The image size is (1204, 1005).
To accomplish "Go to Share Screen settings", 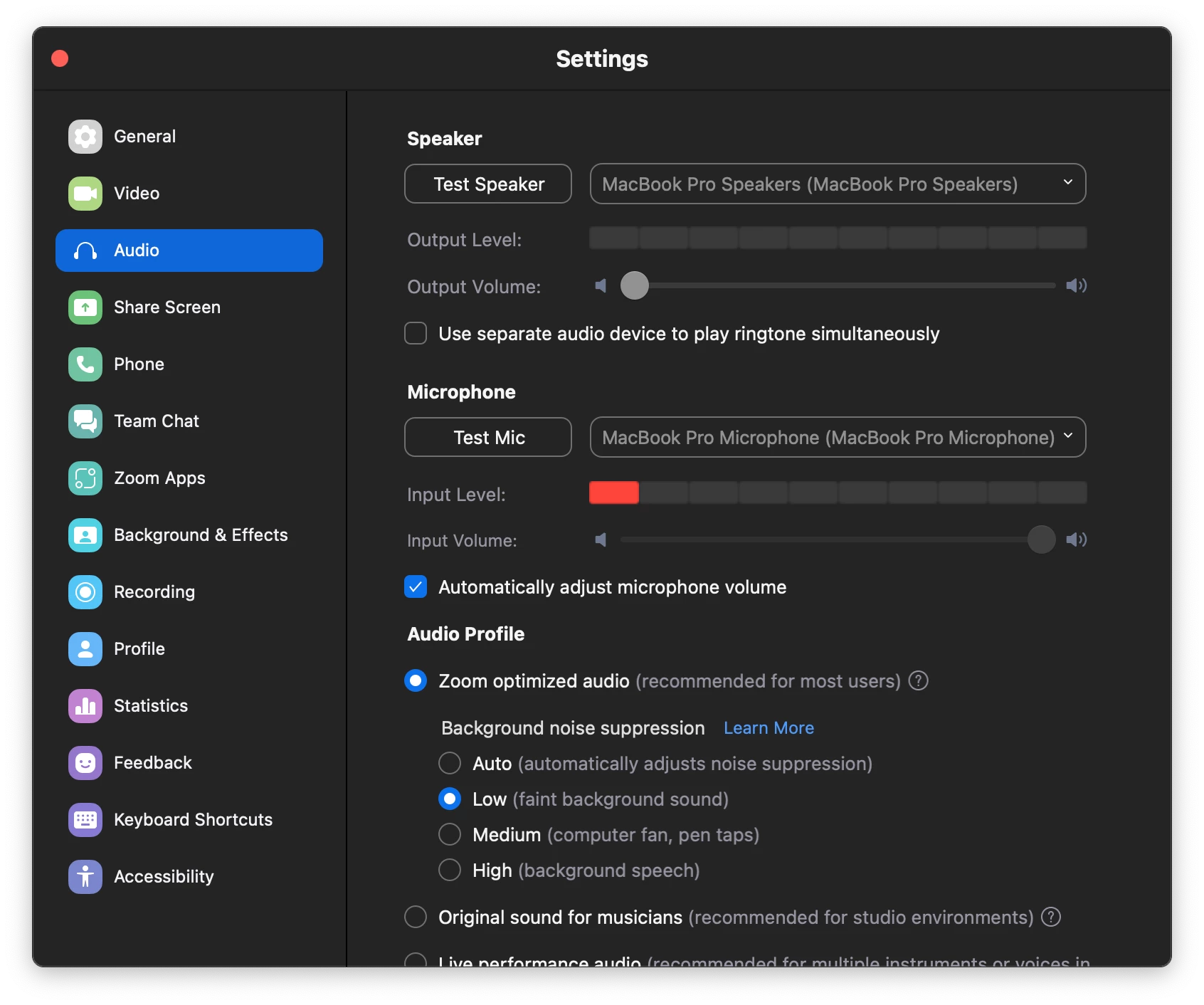I will click(x=189, y=307).
